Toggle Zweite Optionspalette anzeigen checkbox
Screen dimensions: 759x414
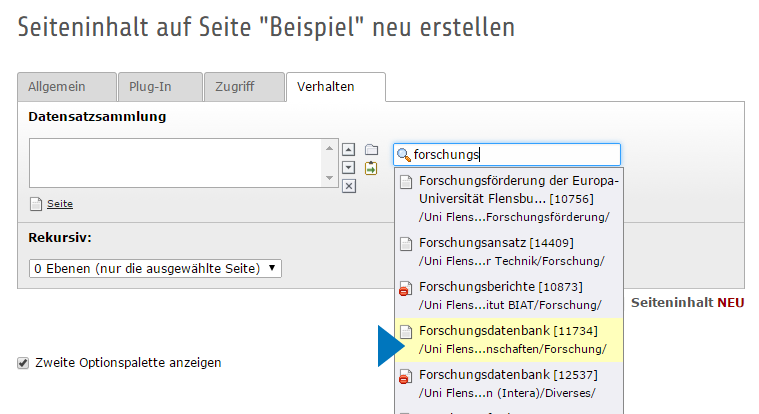pos(23,362)
